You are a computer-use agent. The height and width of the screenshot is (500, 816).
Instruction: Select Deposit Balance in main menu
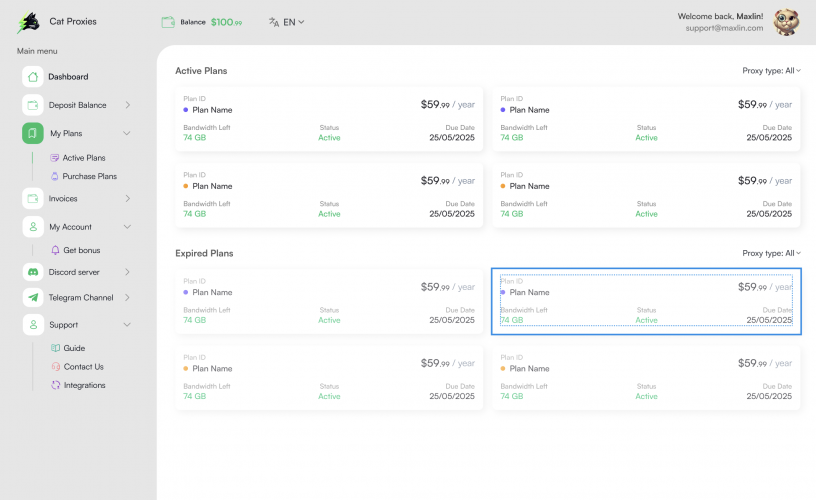pyautogui.click(x=78, y=105)
